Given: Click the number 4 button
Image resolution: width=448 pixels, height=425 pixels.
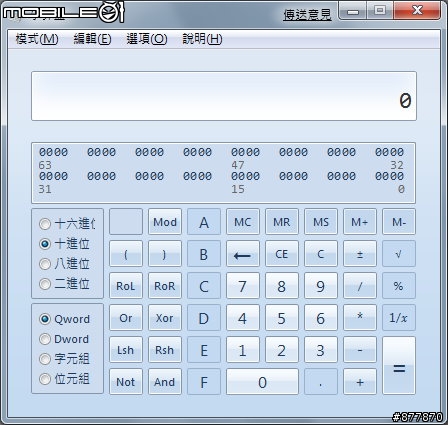Looking at the screenshot, I should [x=243, y=318].
